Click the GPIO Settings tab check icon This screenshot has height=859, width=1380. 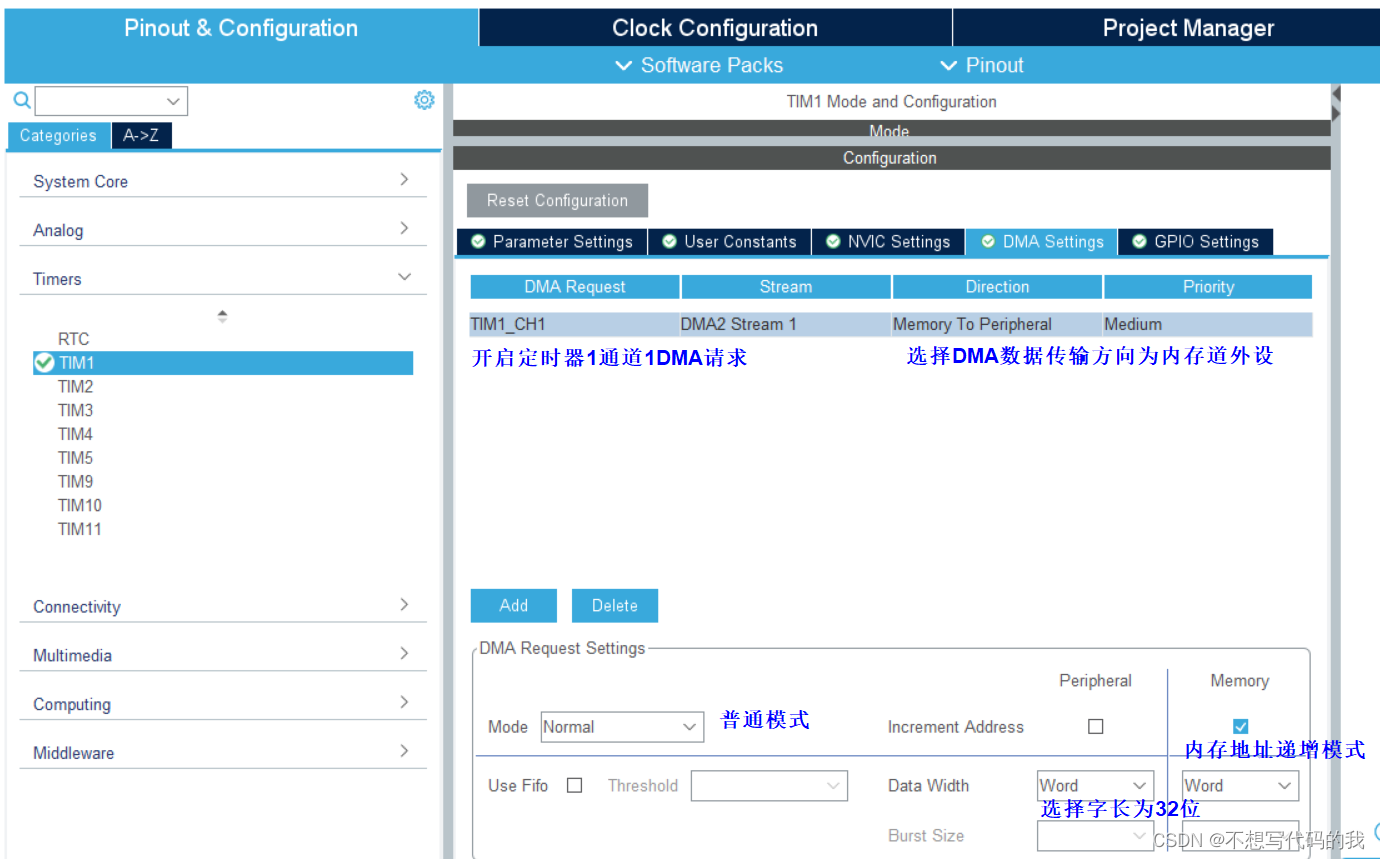point(1139,242)
